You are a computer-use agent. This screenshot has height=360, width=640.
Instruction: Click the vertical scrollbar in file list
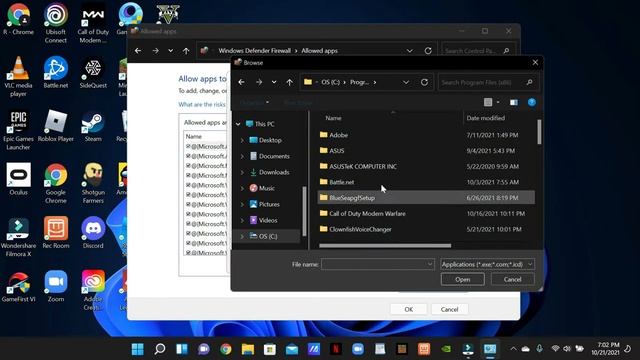tap(539, 131)
